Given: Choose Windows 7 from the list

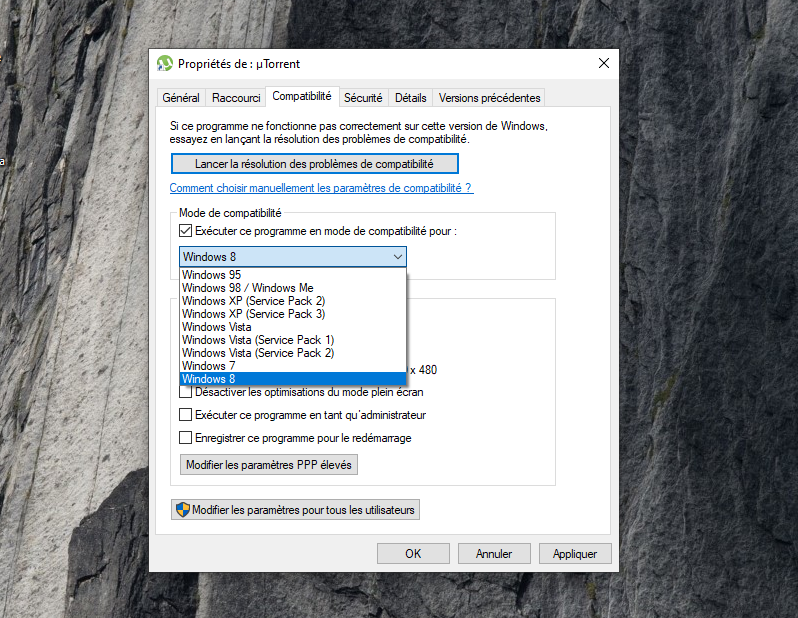Looking at the screenshot, I should click(x=293, y=366).
